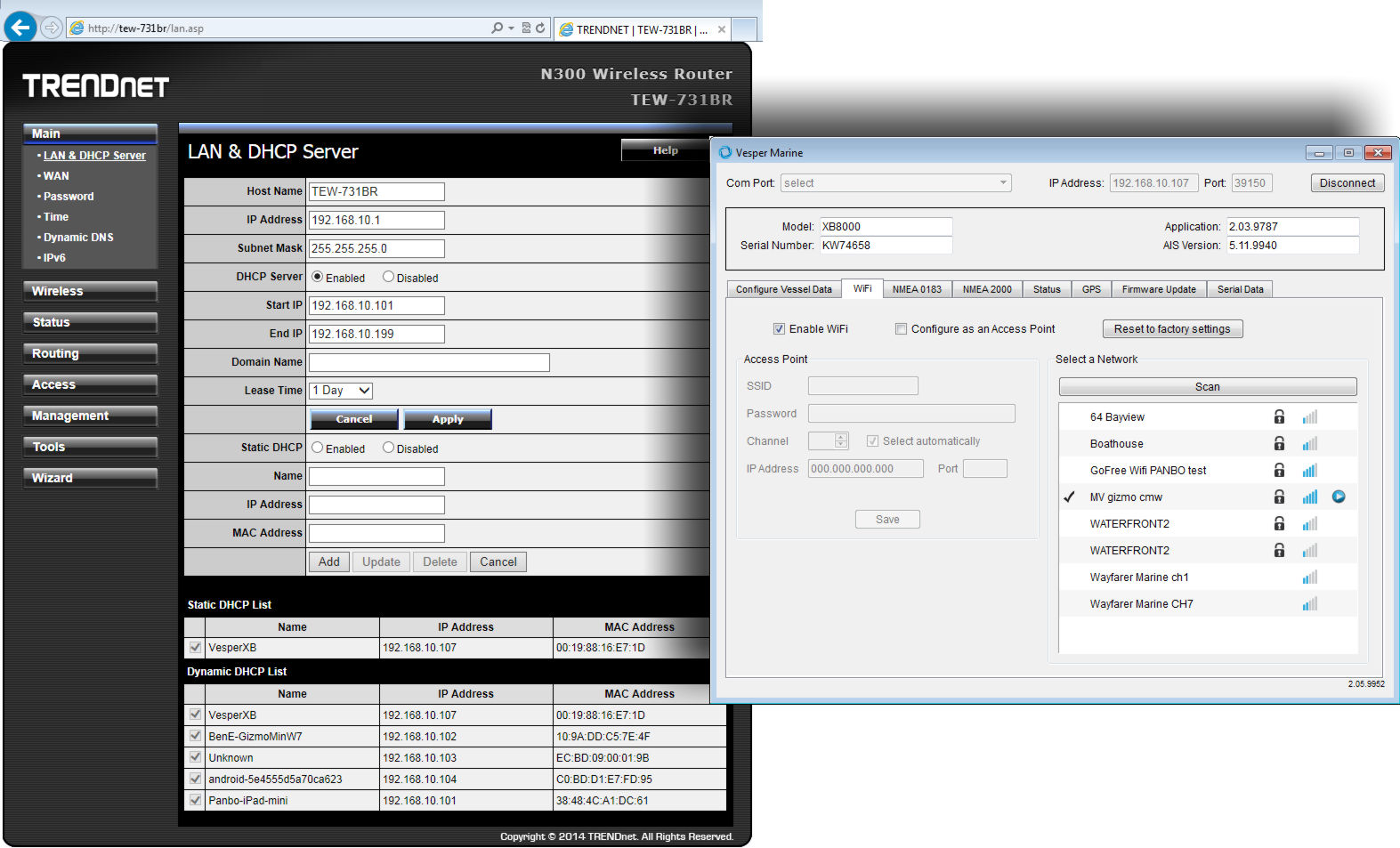Viewport: 1400px width, 848px height.
Task: Click the signal bars for Boathouse network
Action: coord(1309,443)
